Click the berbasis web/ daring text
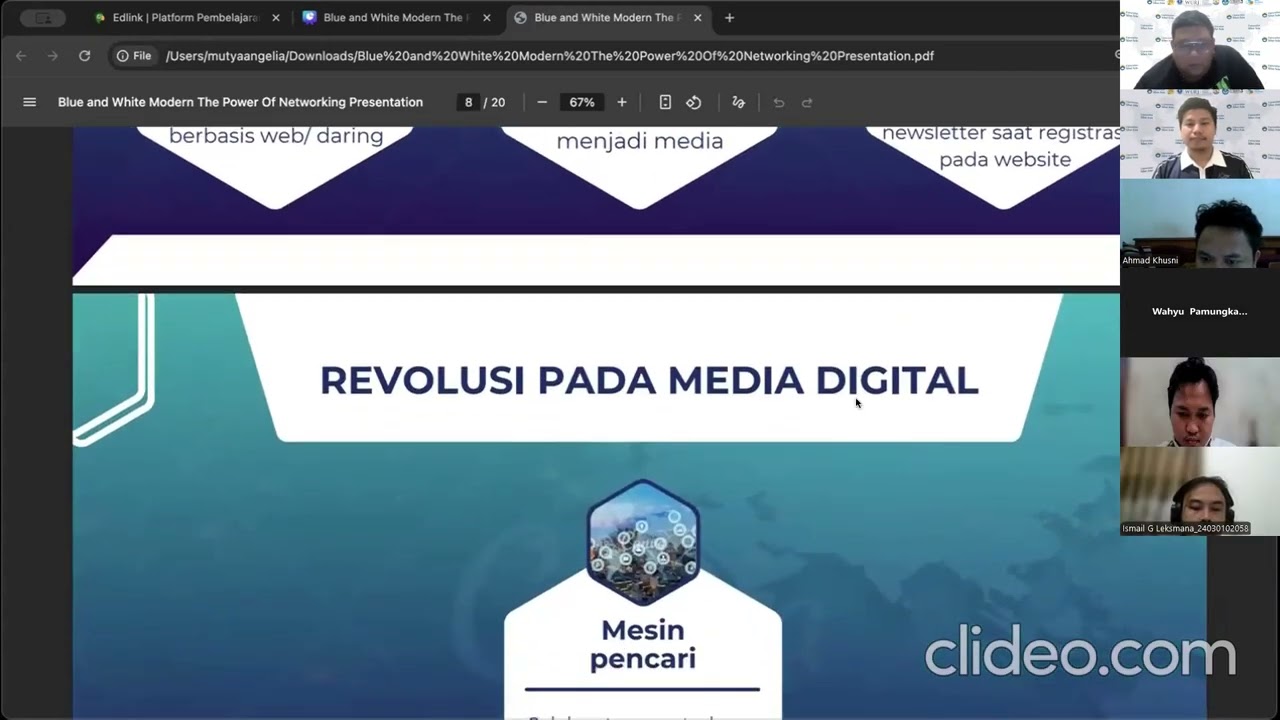Screen dimensions: 1280x720 276,136
